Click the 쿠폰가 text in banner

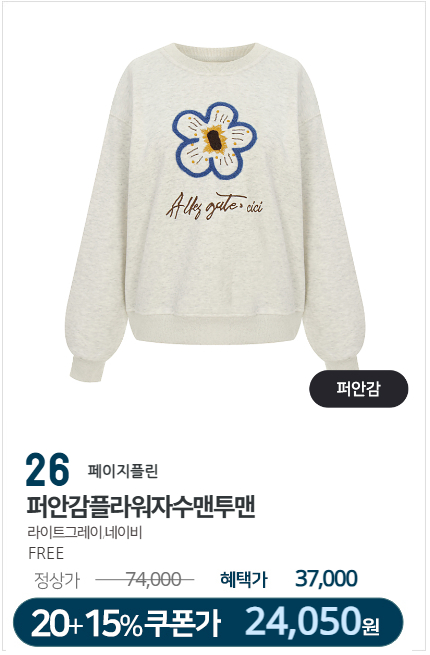click(x=182, y=623)
